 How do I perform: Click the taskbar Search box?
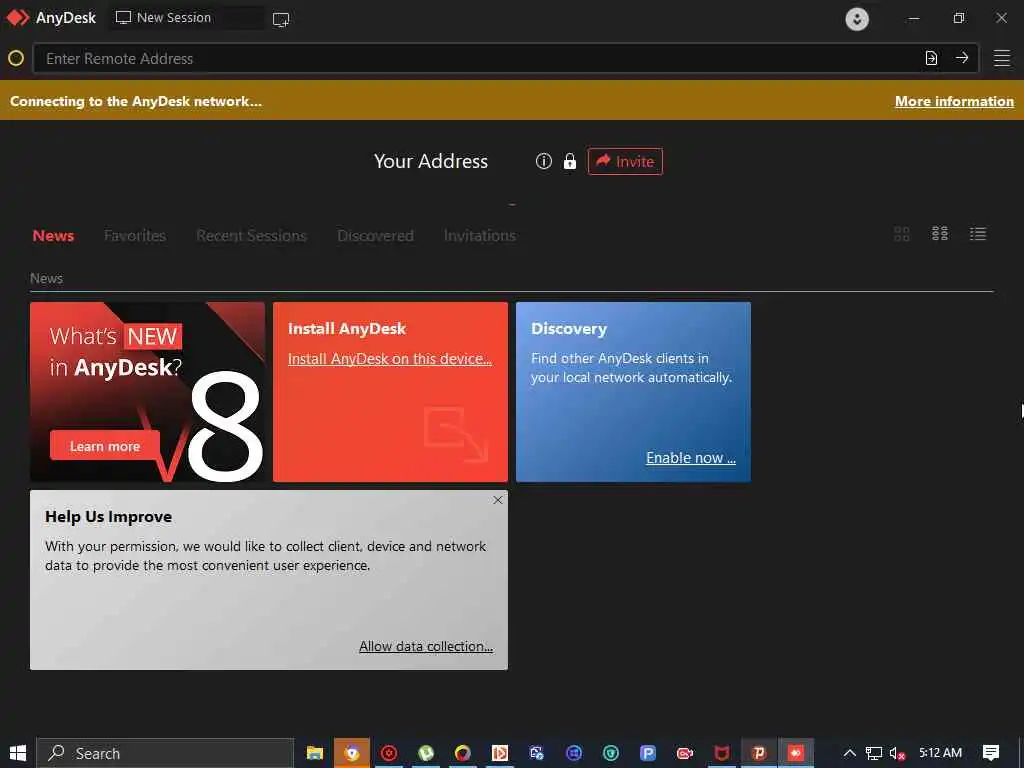point(165,753)
